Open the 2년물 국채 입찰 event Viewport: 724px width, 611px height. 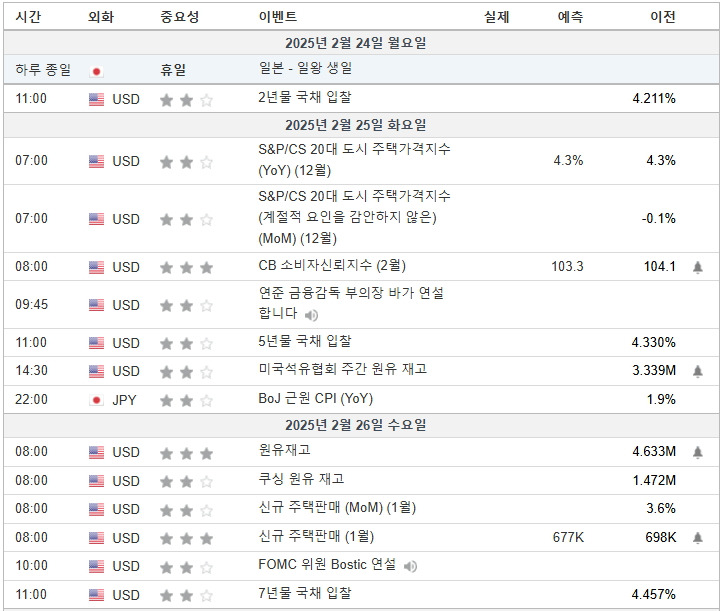click(x=305, y=97)
